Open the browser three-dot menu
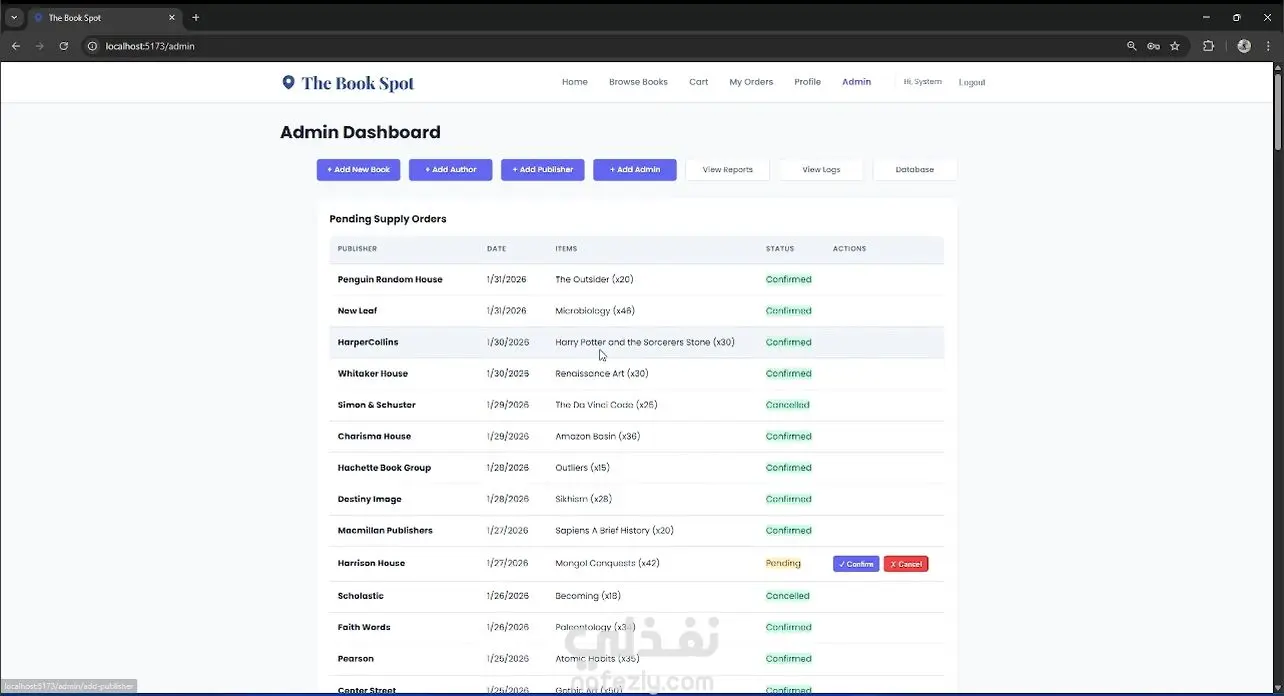This screenshot has width=1284, height=696. click(1268, 46)
